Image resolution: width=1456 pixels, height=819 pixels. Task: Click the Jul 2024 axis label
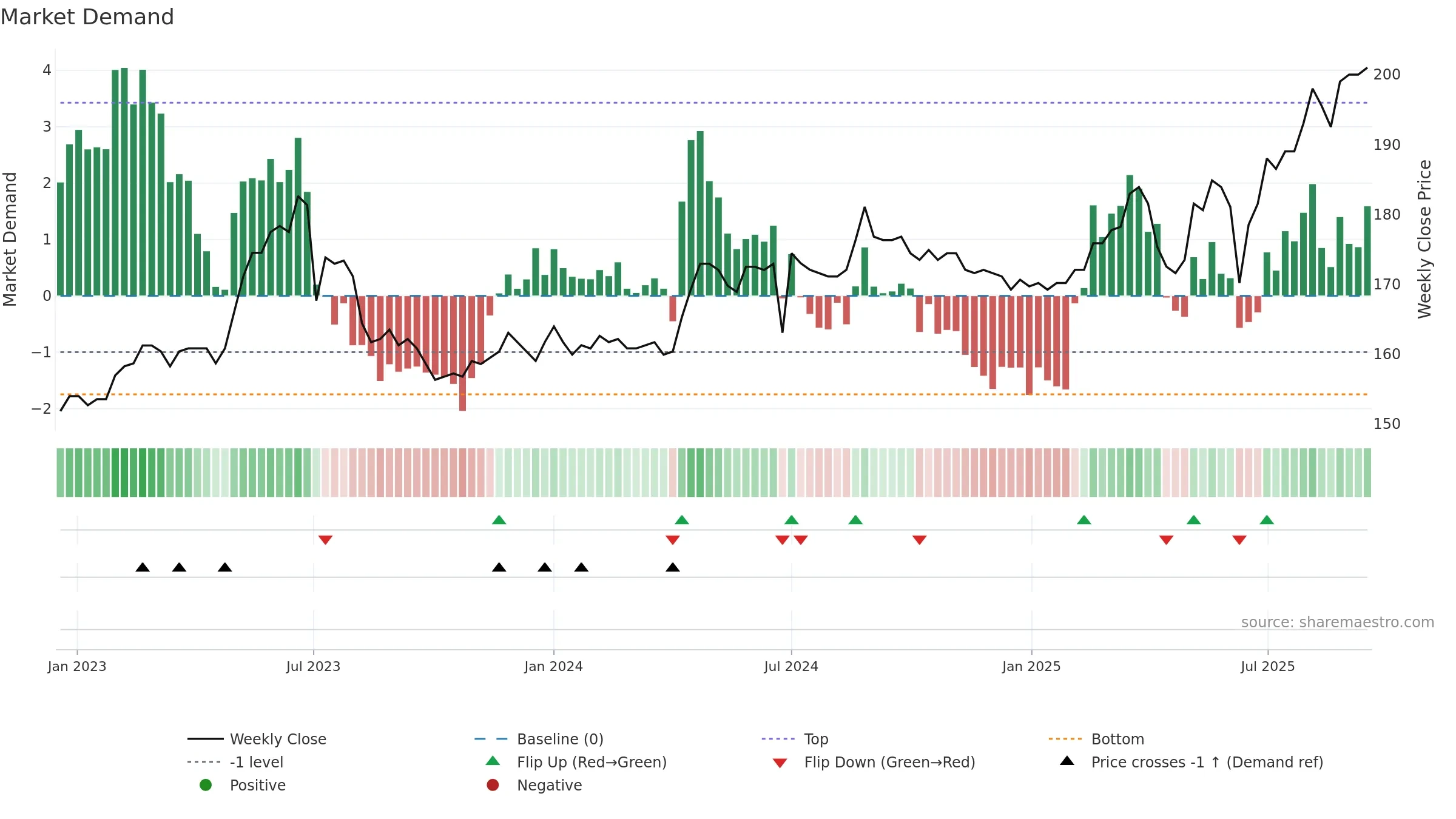791,667
